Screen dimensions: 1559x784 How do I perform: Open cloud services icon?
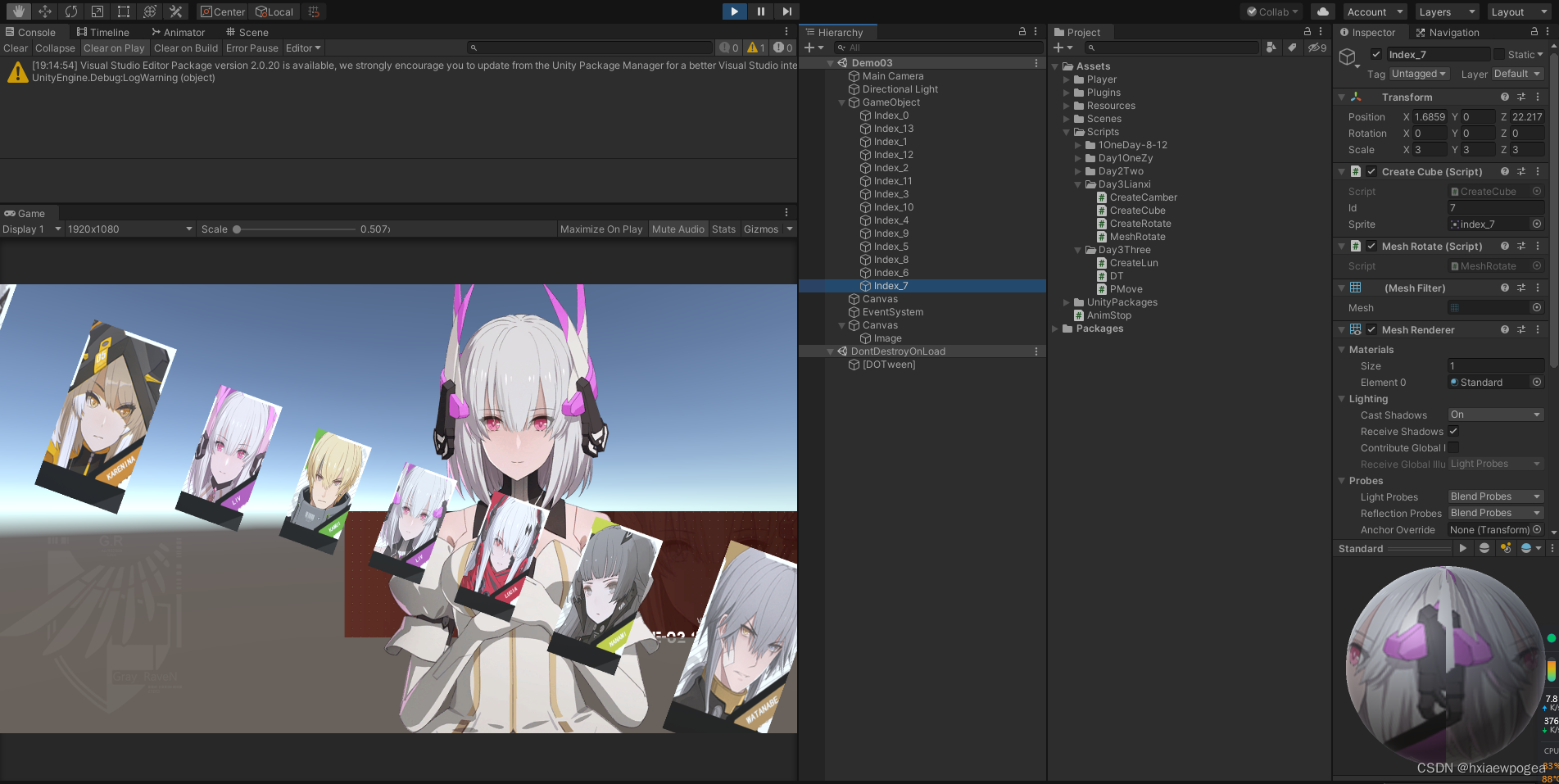pyautogui.click(x=1322, y=11)
